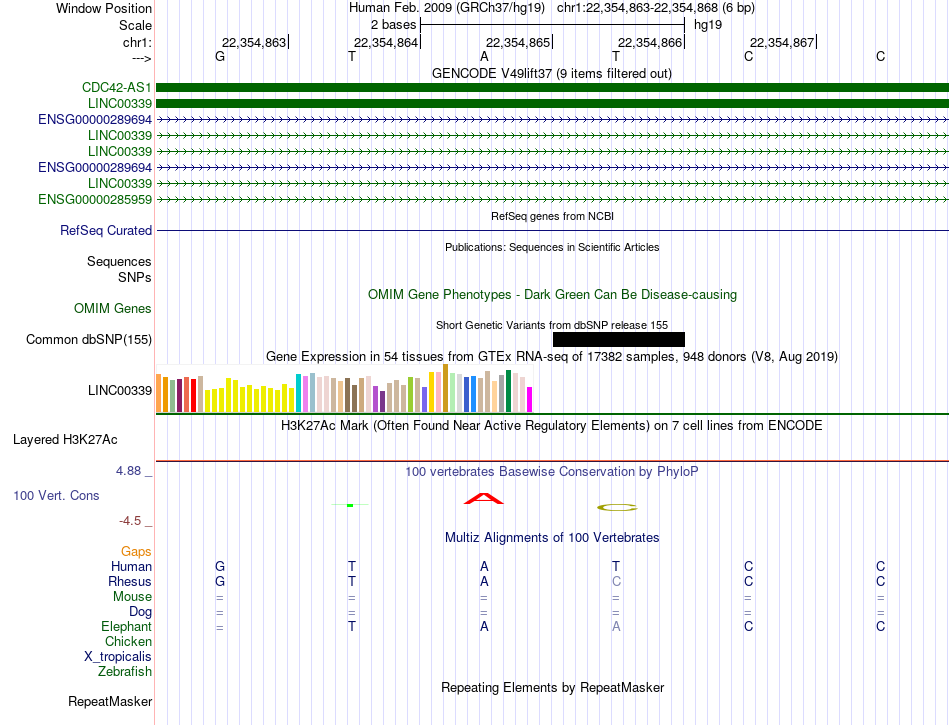The width and height of the screenshot is (950, 725).
Task: Select the Rhesus species row label
Action: coord(130,581)
